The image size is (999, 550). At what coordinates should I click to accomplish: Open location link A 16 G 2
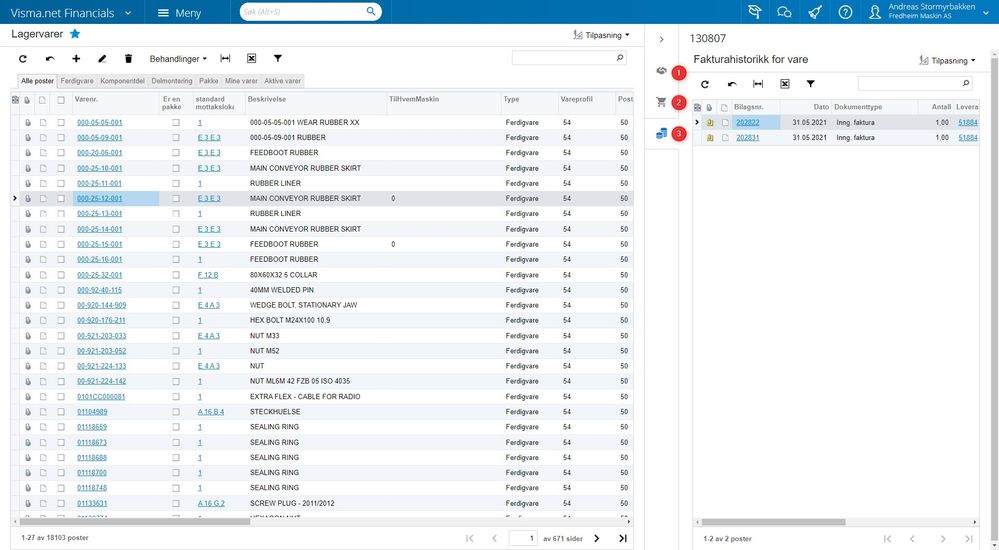pos(211,503)
